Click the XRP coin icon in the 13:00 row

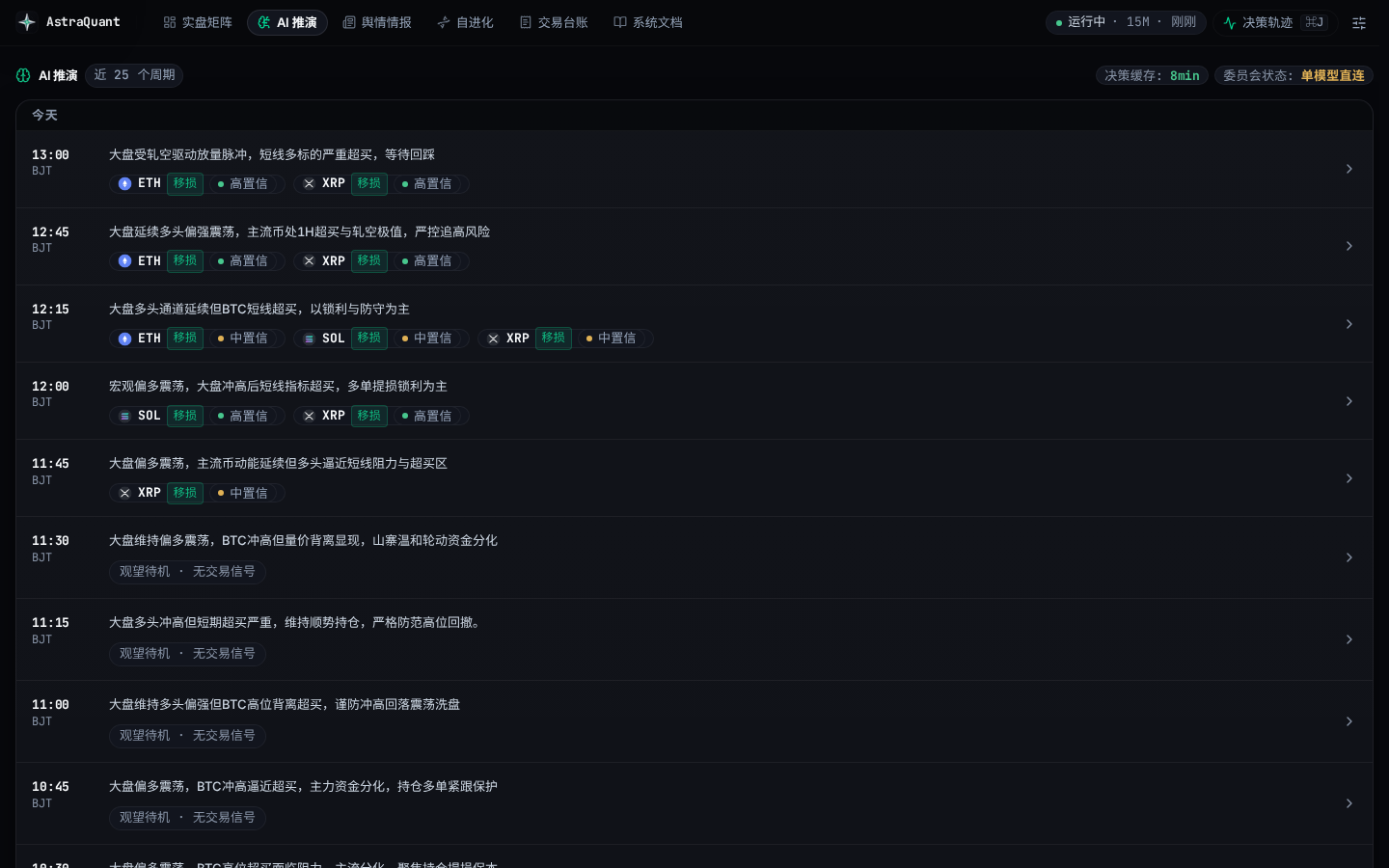309,183
